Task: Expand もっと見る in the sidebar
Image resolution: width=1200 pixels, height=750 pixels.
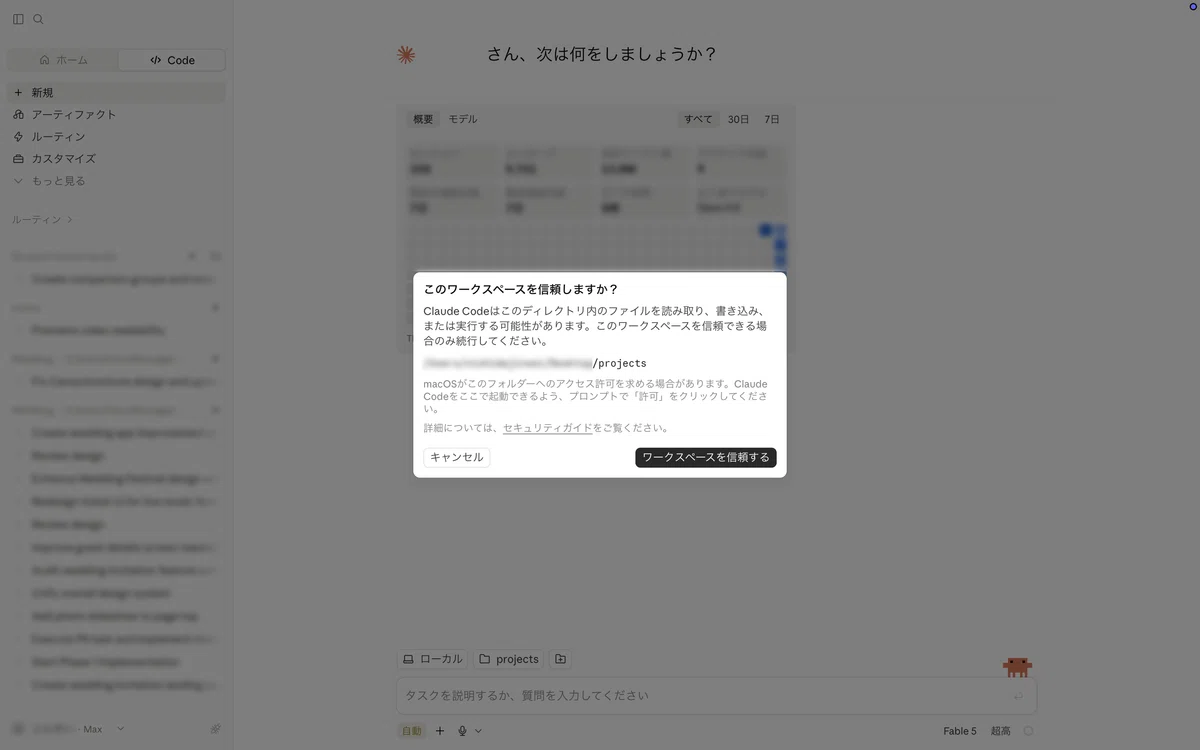Action: 116,180
